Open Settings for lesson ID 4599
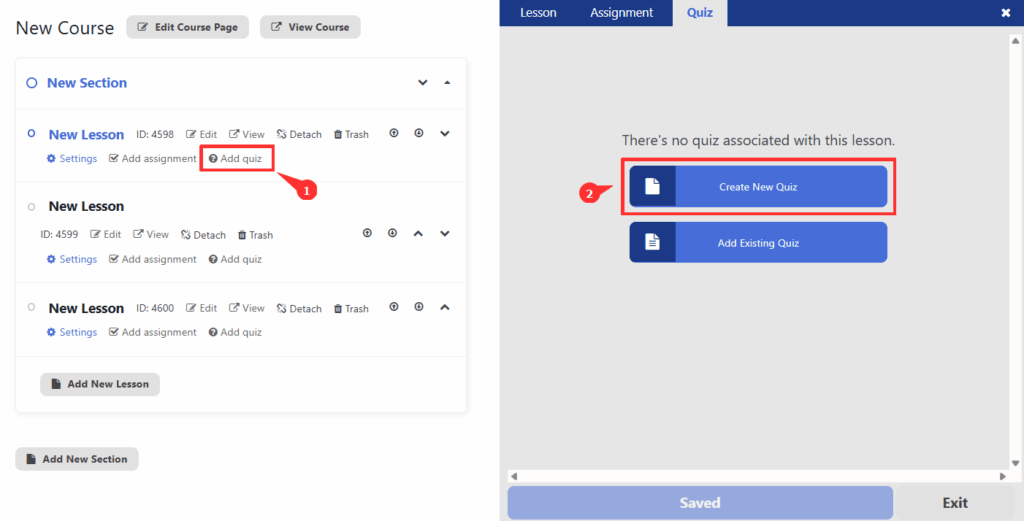Viewport: 1024px width, 521px height. click(x=71, y=260)
